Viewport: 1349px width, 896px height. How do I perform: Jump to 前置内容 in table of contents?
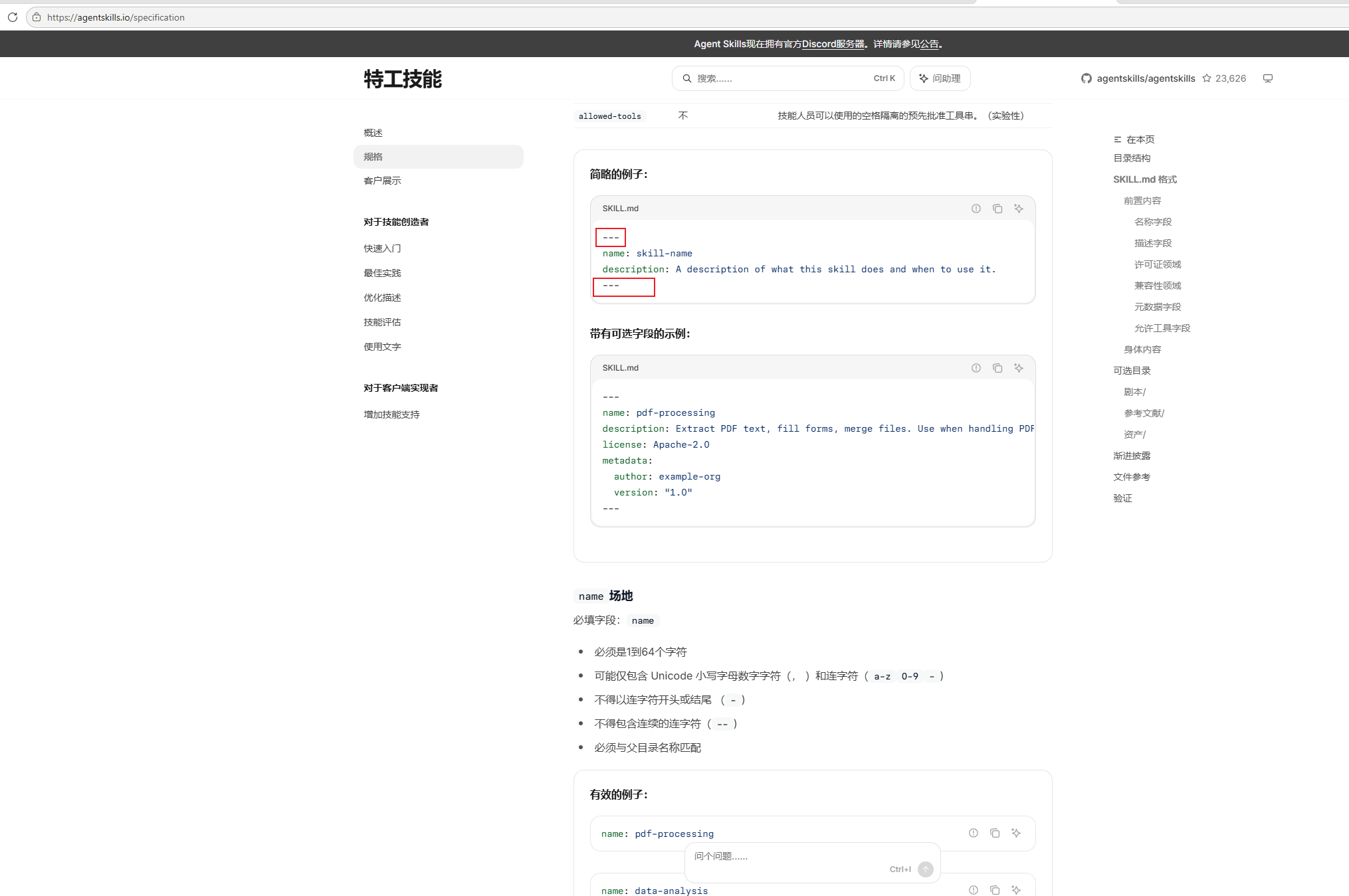pos(1142,201)
